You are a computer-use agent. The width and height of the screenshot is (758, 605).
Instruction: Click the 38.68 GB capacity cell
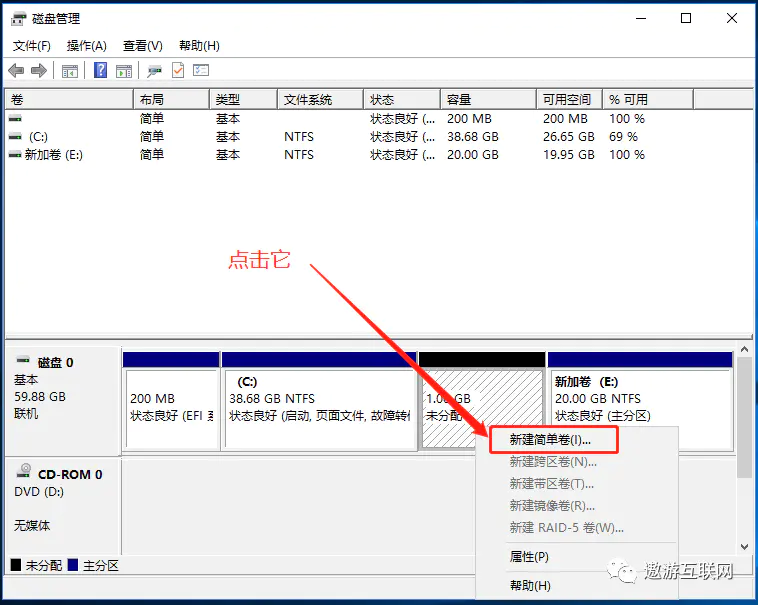[473, 137]
